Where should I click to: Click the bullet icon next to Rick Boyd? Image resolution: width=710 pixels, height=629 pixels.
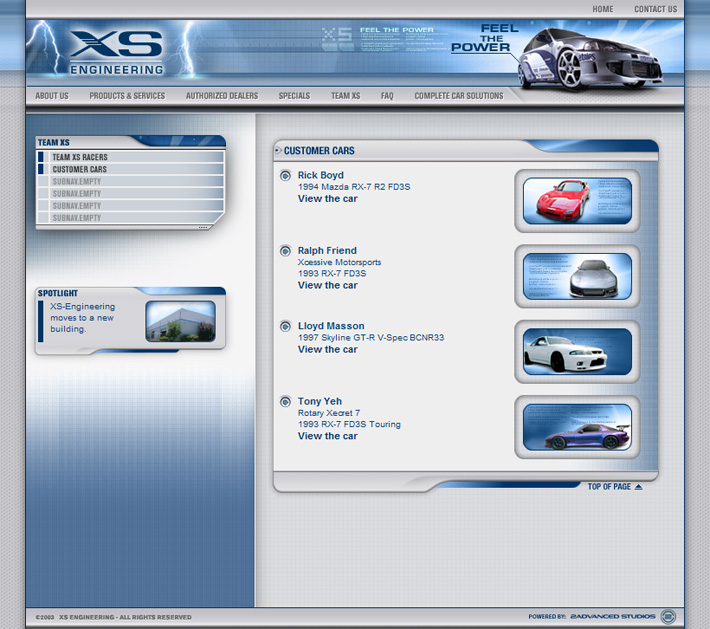tap(285, 175)
